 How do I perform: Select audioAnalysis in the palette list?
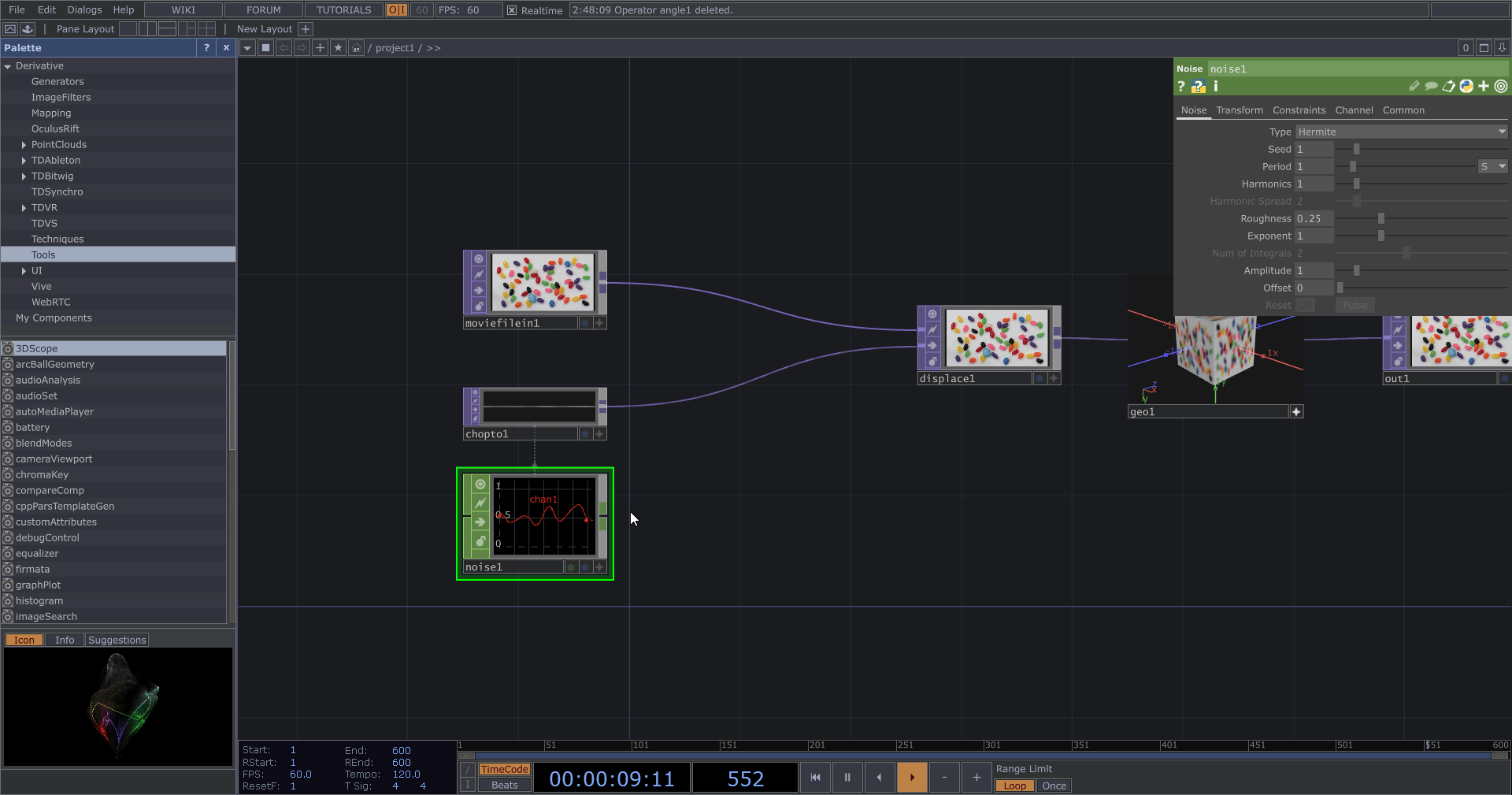pos(48,381)
